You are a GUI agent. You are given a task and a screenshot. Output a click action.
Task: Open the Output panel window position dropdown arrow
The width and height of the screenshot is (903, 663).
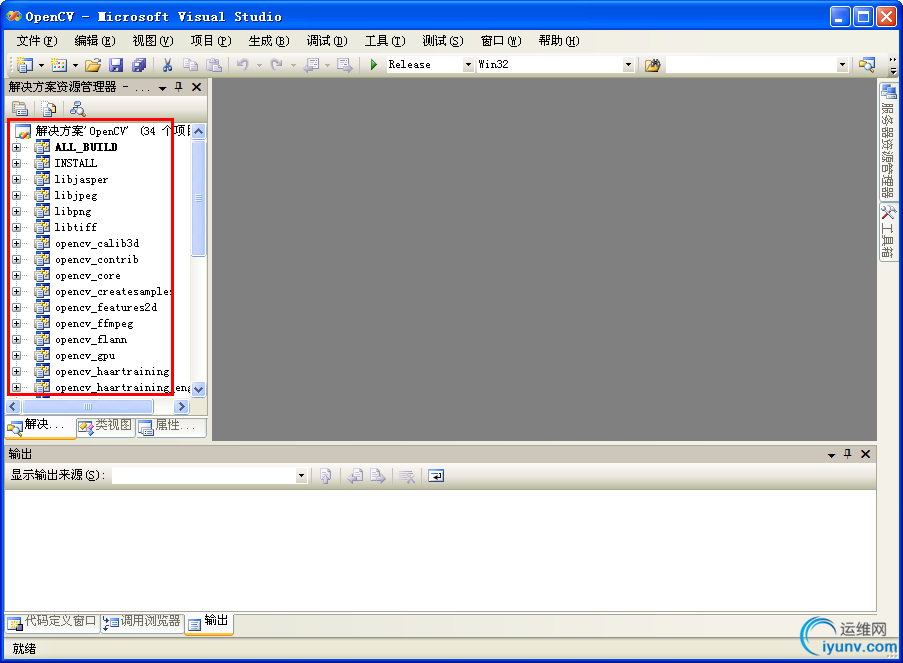pos(831,454)
